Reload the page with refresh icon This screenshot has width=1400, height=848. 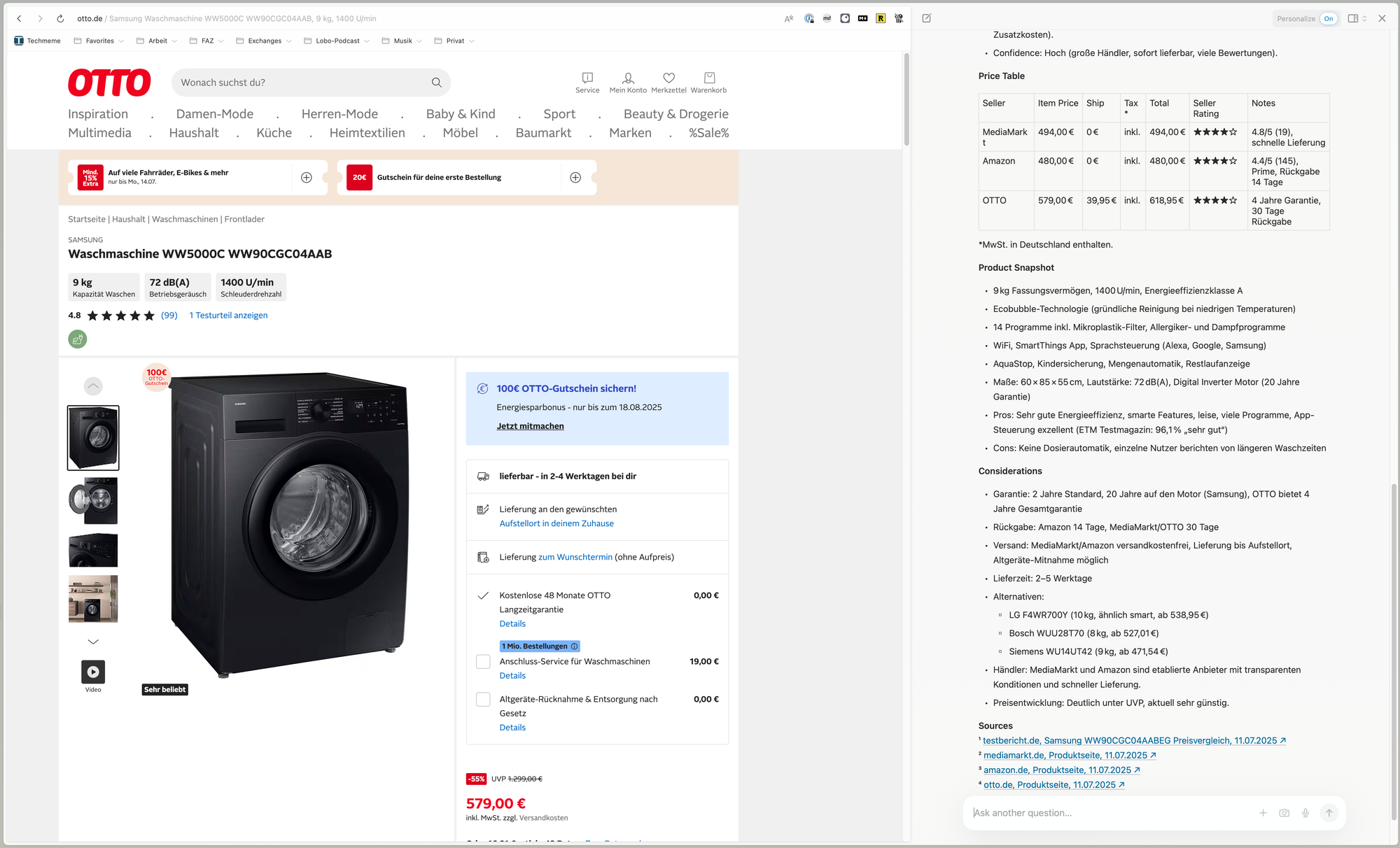click(60, 19)
